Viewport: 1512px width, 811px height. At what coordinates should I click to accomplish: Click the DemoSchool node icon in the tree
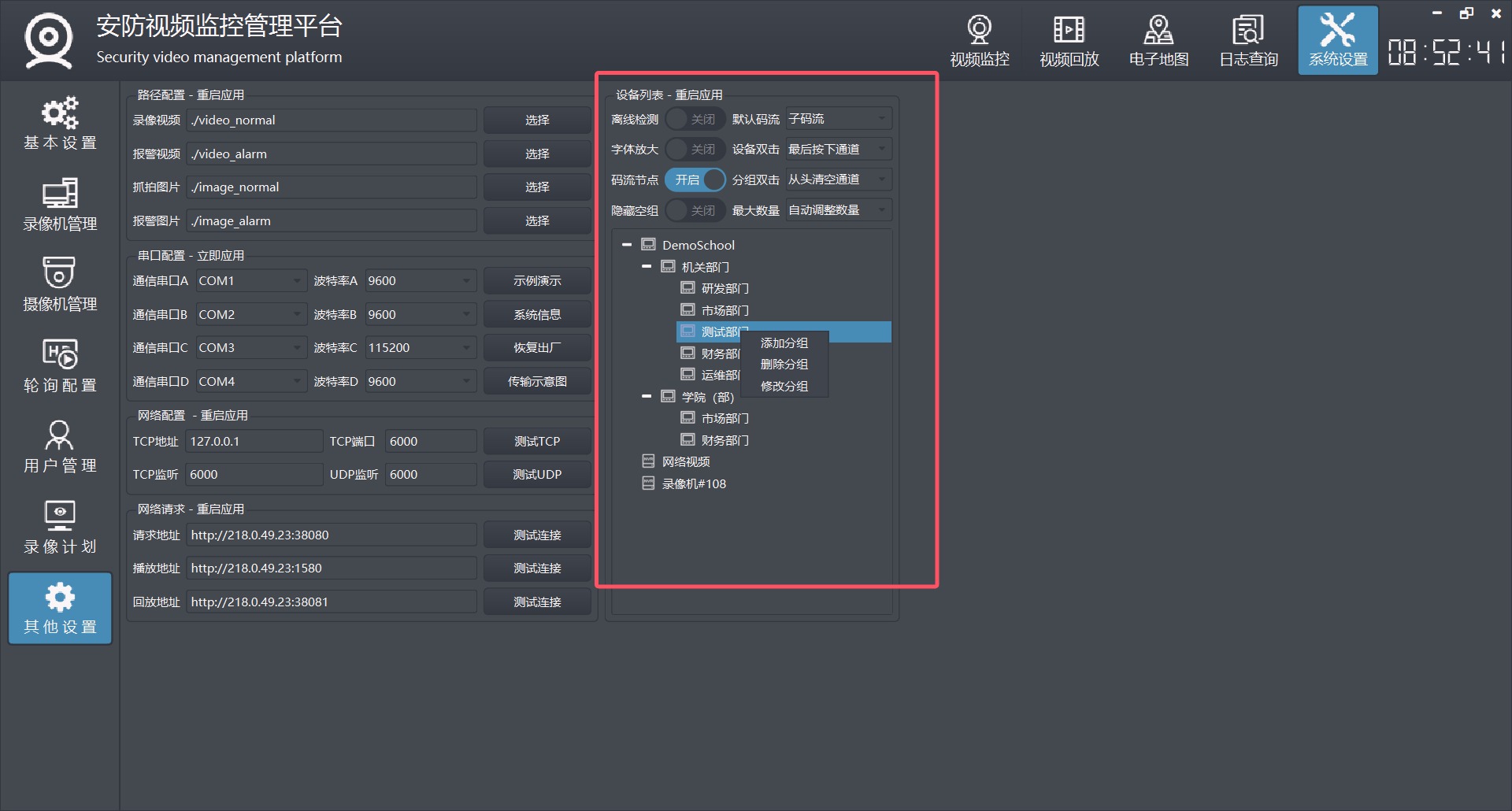[x=648, y=244]
